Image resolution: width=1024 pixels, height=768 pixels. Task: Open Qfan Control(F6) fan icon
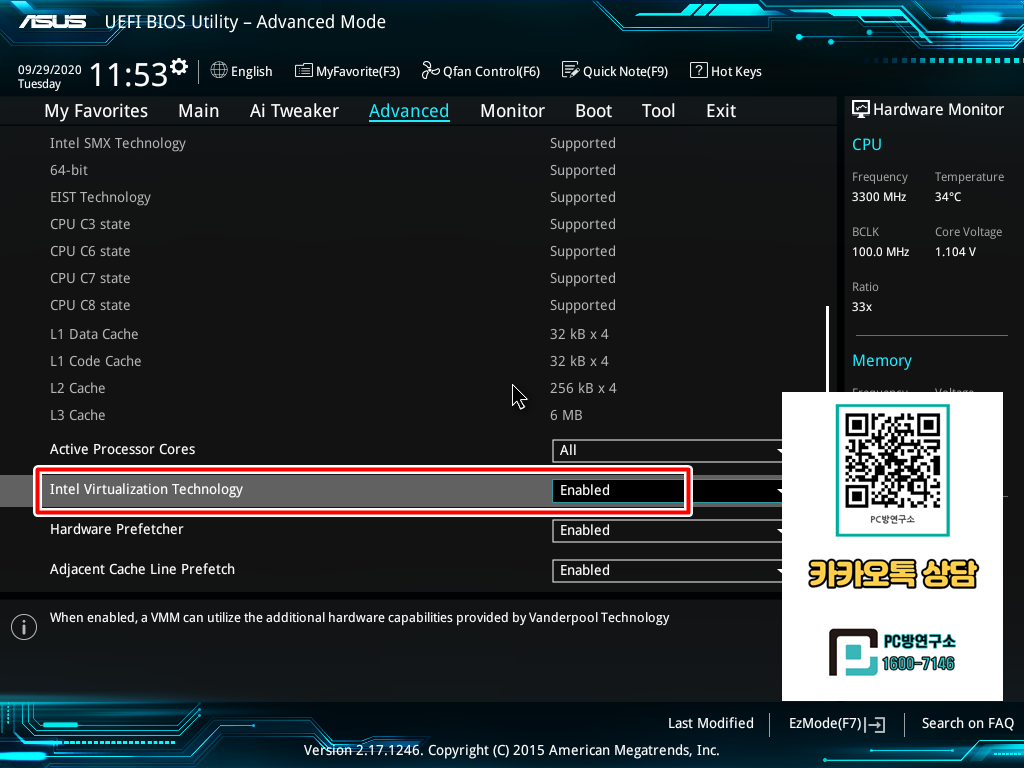(430, 70)
